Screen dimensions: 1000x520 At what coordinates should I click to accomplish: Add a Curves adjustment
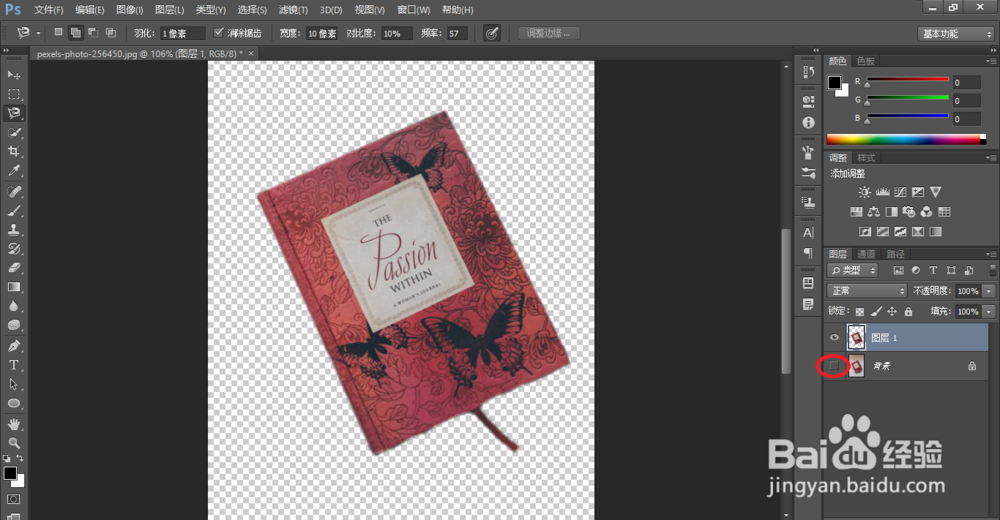pyautogui.click(x=901, y=192)
